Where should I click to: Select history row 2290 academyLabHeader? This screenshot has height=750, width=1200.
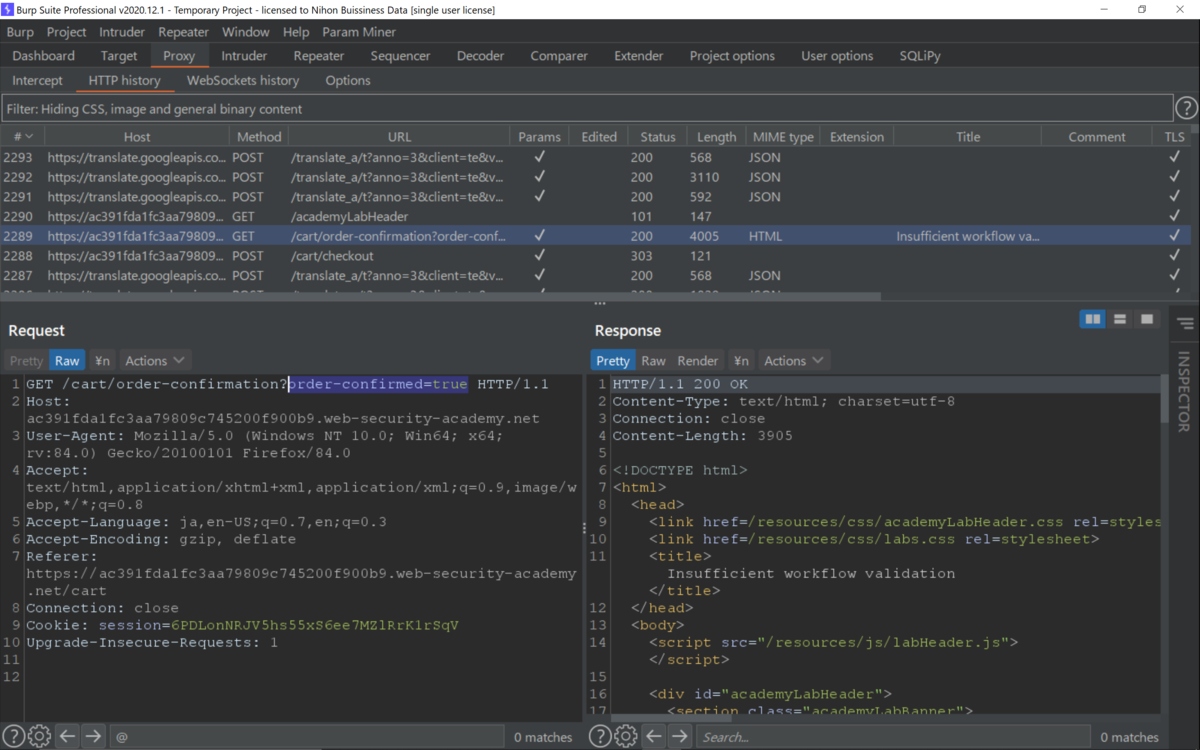coord(596,216)
